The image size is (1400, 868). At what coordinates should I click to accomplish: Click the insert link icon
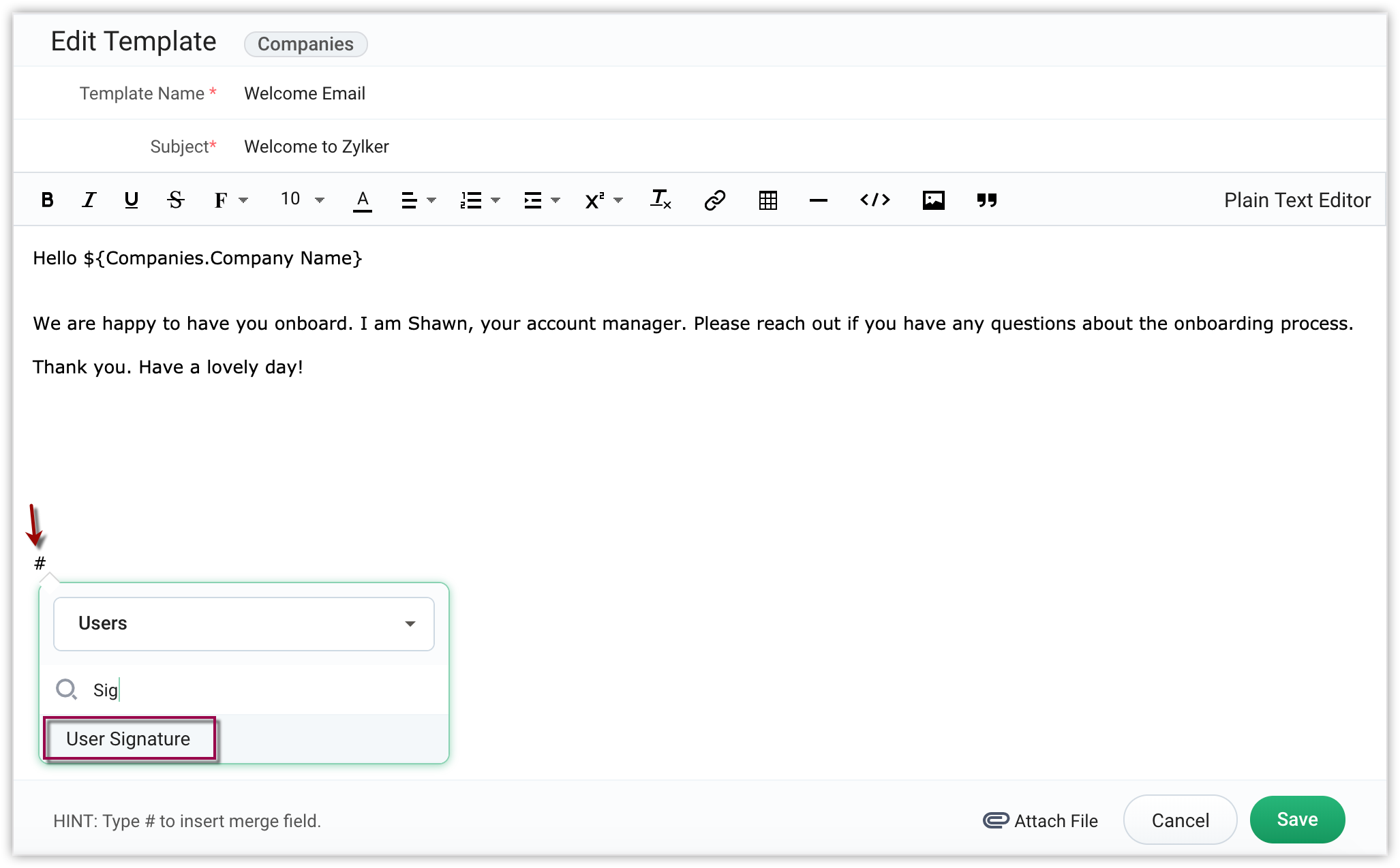714,200
